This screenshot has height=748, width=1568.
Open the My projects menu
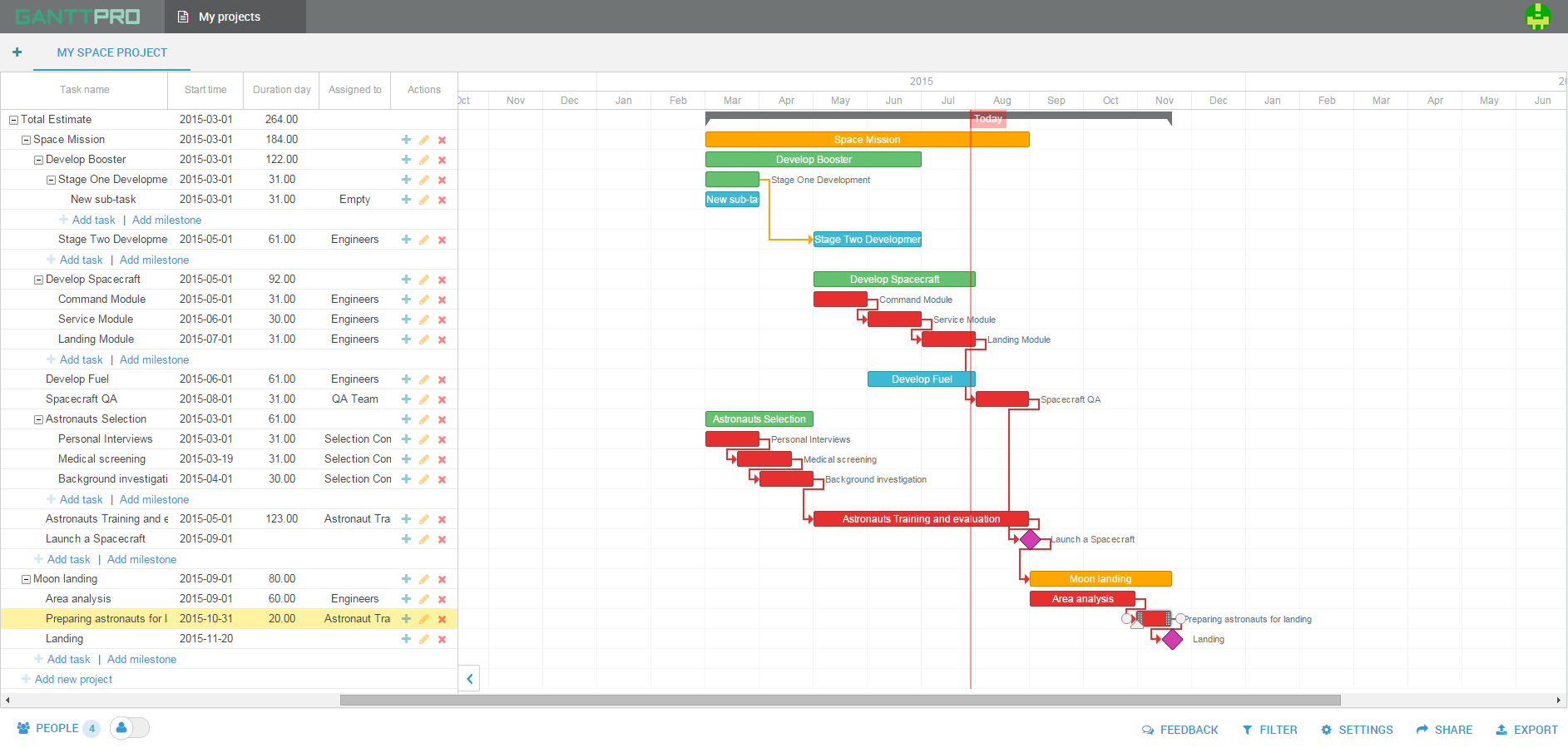pyautogui.click(x=229, y=17)
